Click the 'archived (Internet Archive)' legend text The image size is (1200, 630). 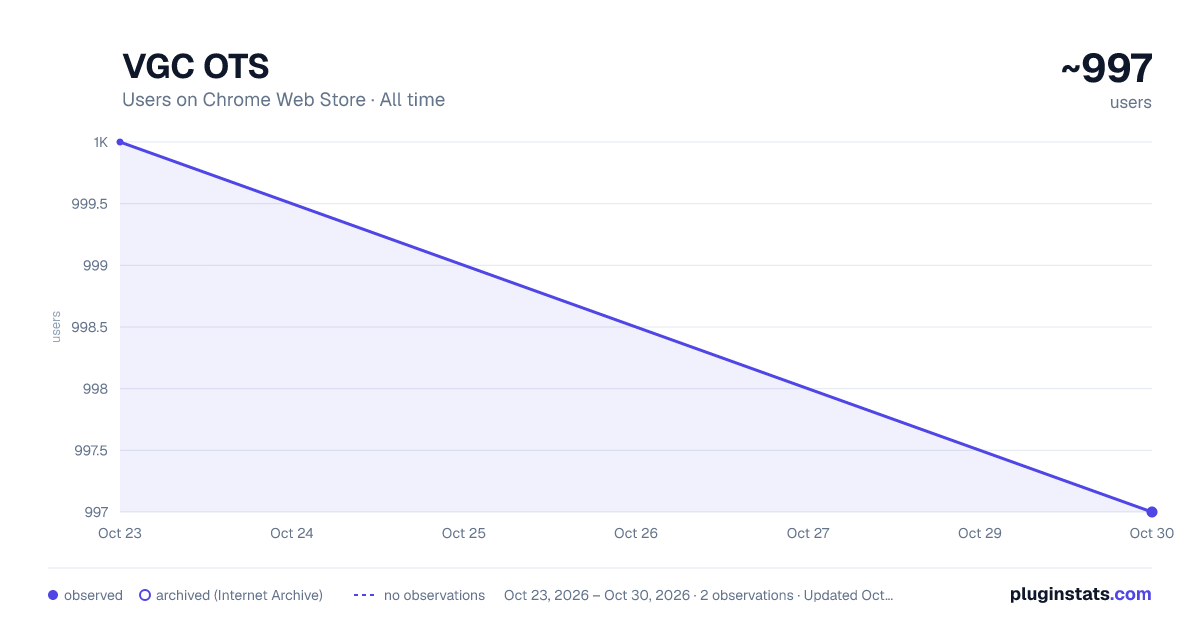(239, 595)
